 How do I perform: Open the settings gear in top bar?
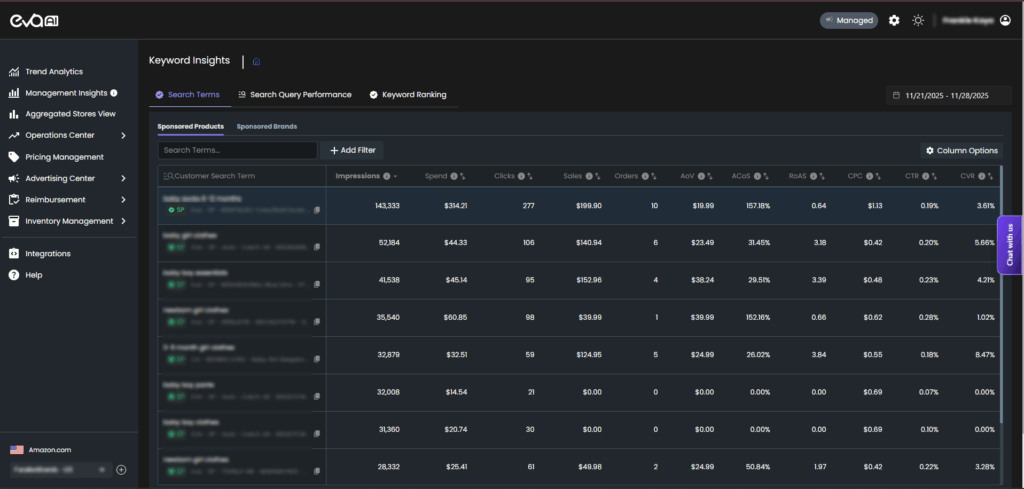coord(894,20)
